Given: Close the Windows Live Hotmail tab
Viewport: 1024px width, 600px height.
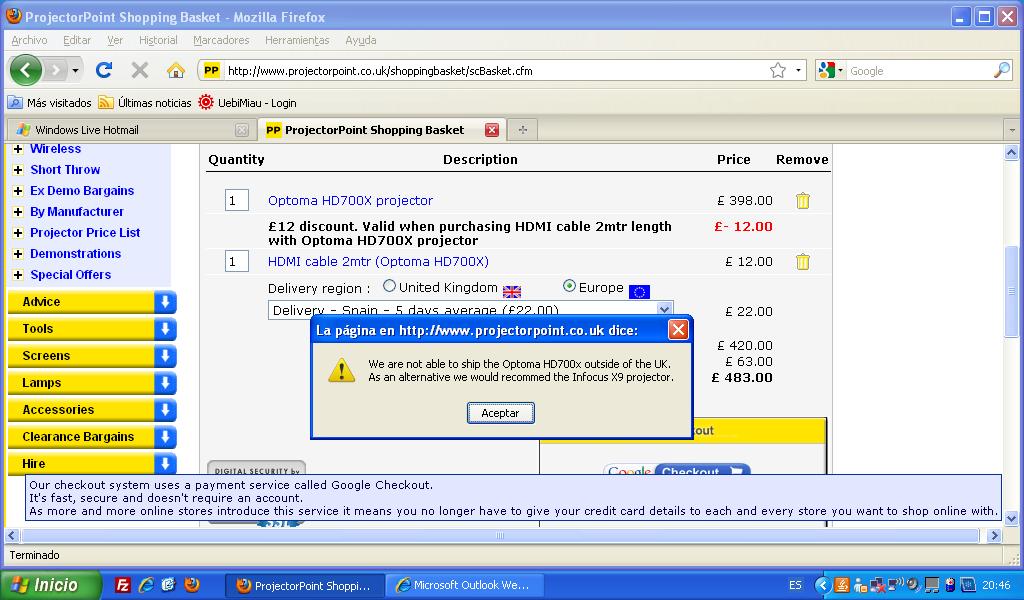Looking at the screenshot, I should coord(242,130).
